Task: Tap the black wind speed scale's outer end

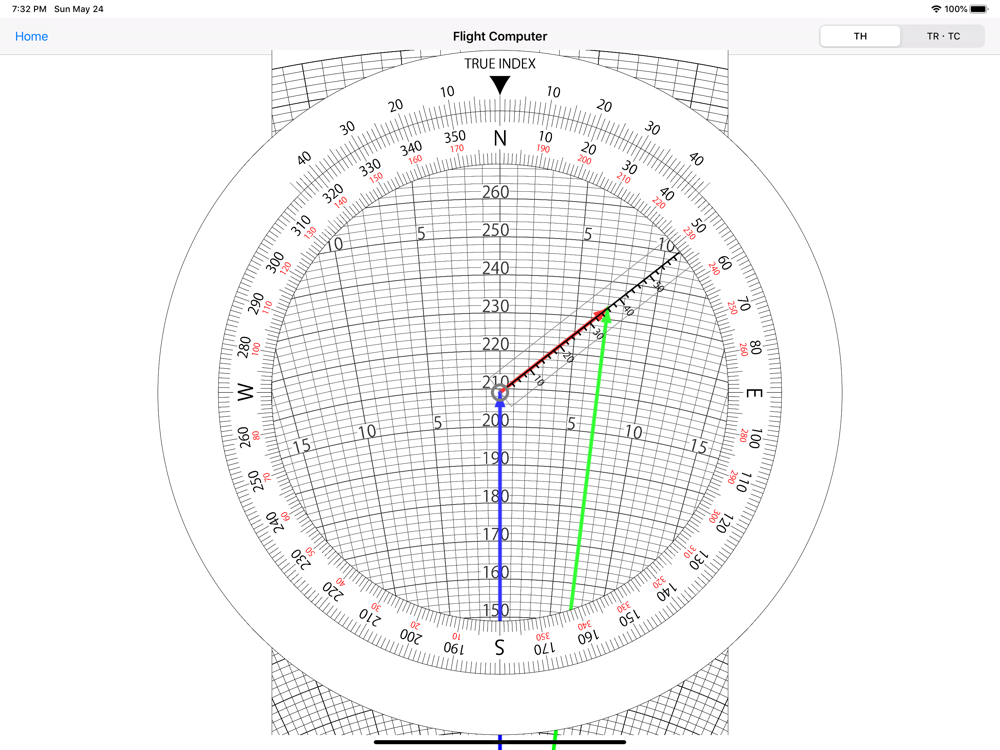Action: coord(677,254)
